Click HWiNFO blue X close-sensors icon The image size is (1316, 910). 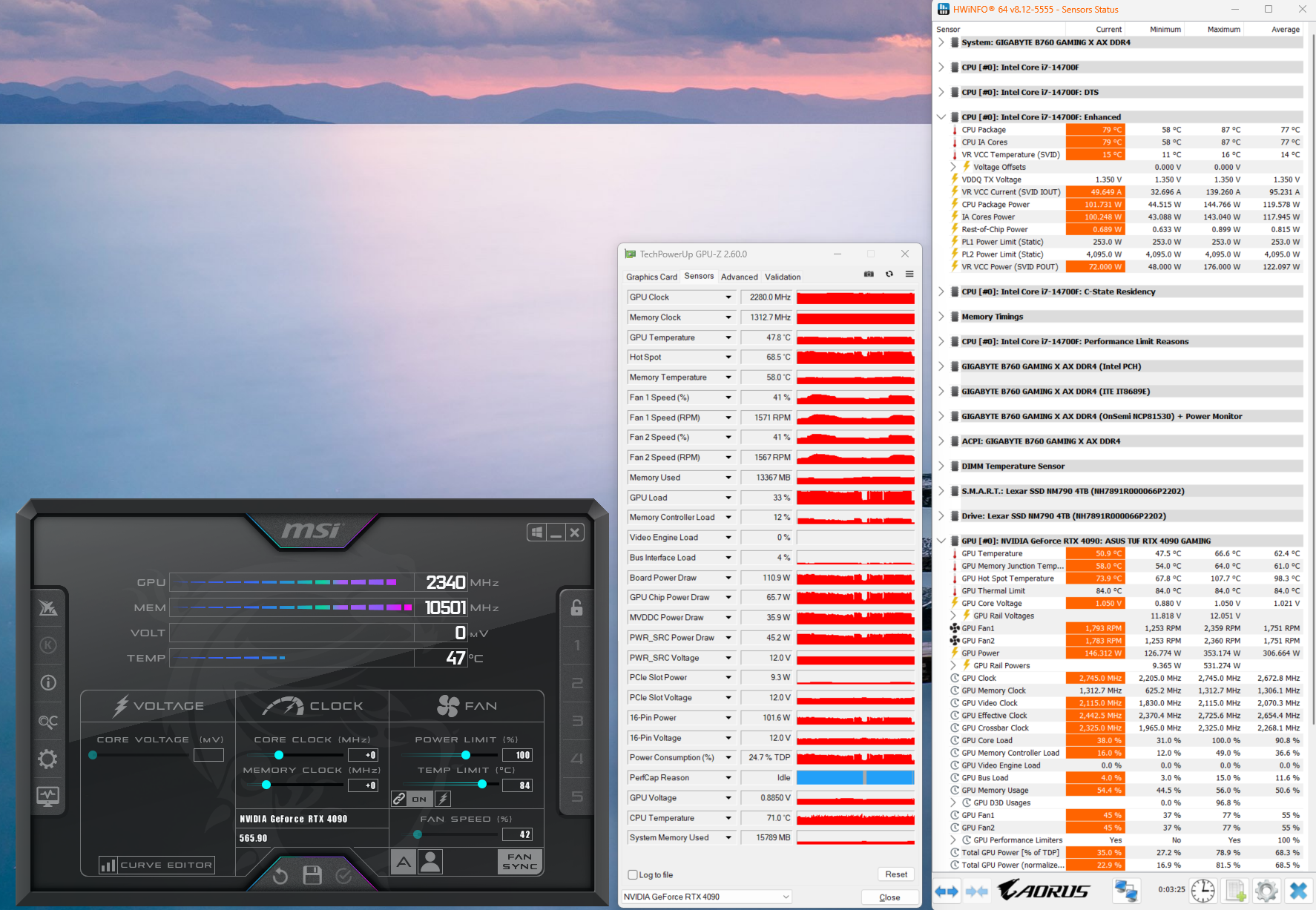pos(1298,891)
